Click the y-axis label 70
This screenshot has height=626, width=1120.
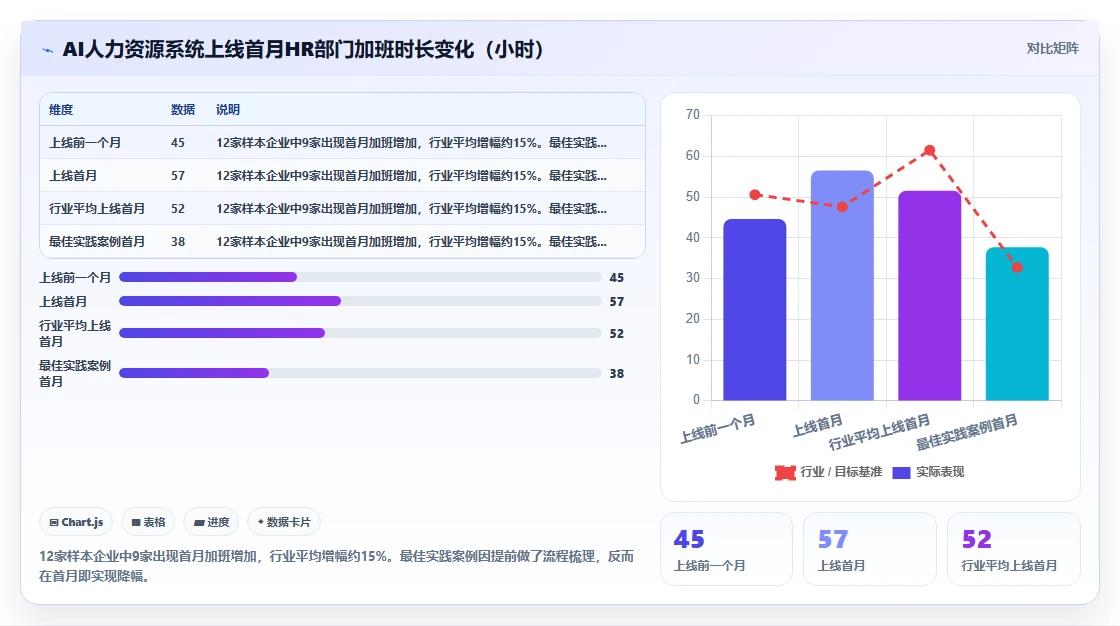click(692, 114)
